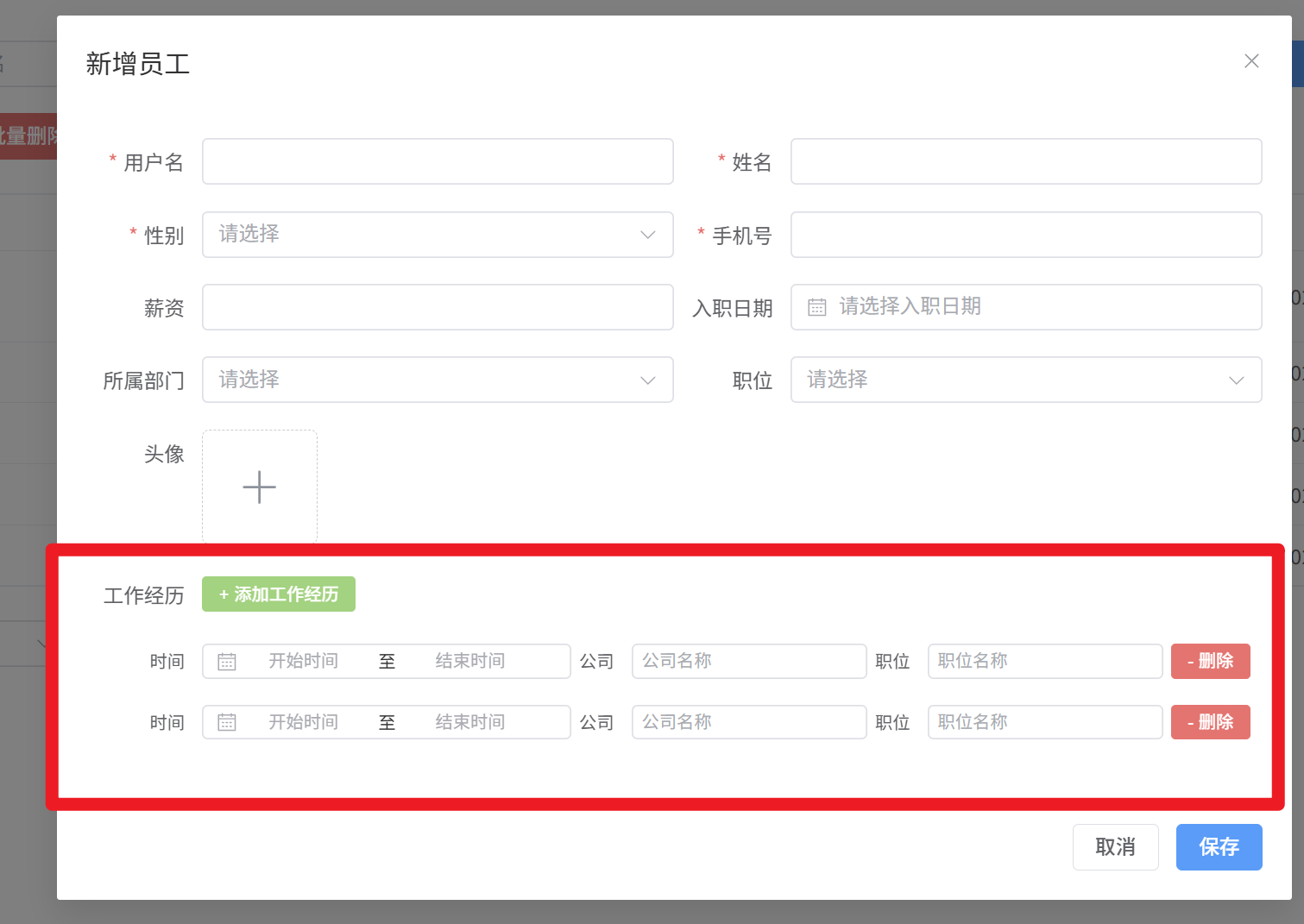This screenshot has height=924, width=1304.
Task: Close the 新增员工 dialog with X icon
Action: pyautogui.click(x=1251, y=61)
